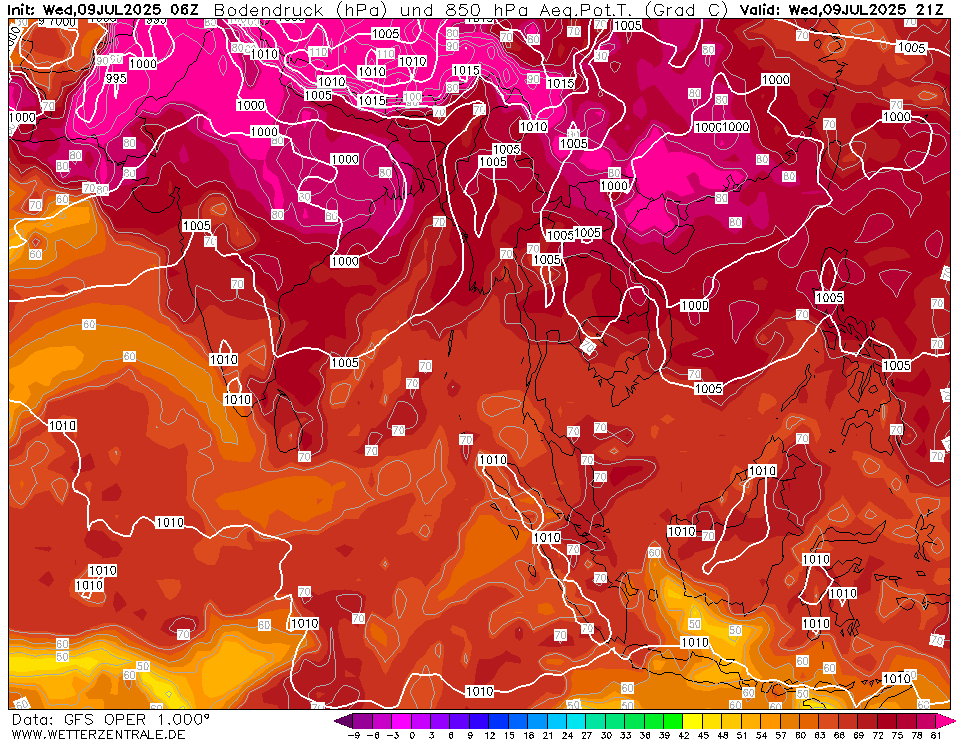Click the '27' label on the color scale
Image resolution: width=959 pixels, height=741 pixels.
(x=587, y=735)
